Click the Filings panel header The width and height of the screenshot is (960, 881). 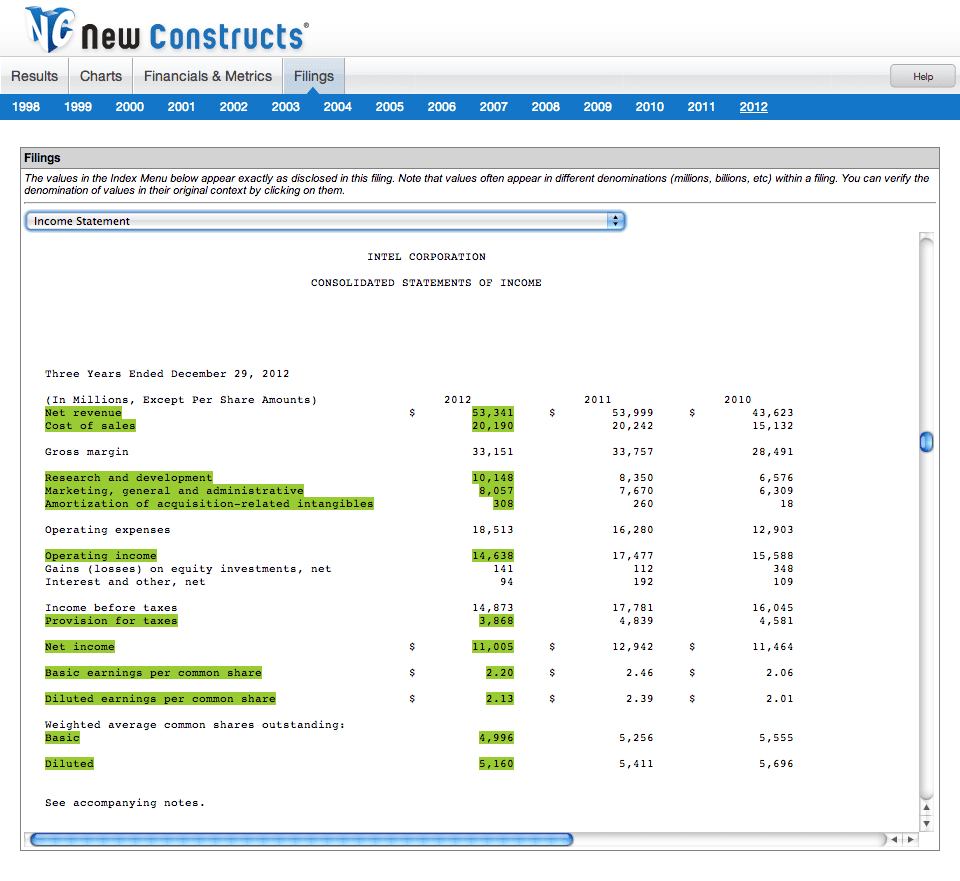(480, 158)
